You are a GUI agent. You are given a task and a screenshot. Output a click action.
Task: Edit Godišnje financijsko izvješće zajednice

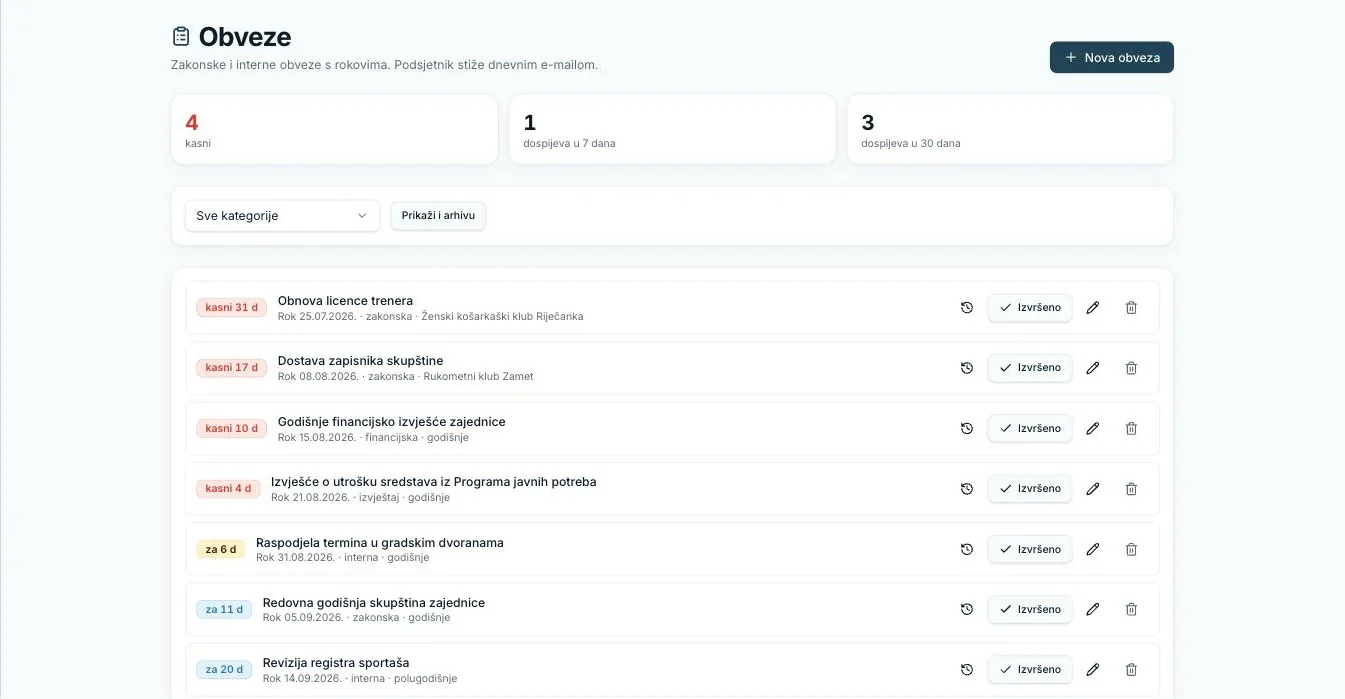pyautogui.click(x=1093, y=428)
